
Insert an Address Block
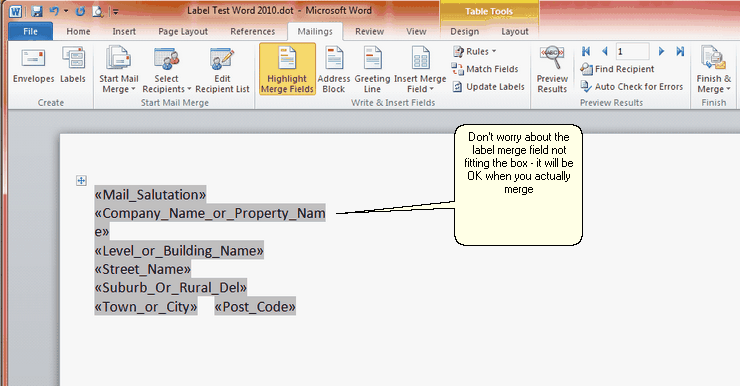click(334, 70)
